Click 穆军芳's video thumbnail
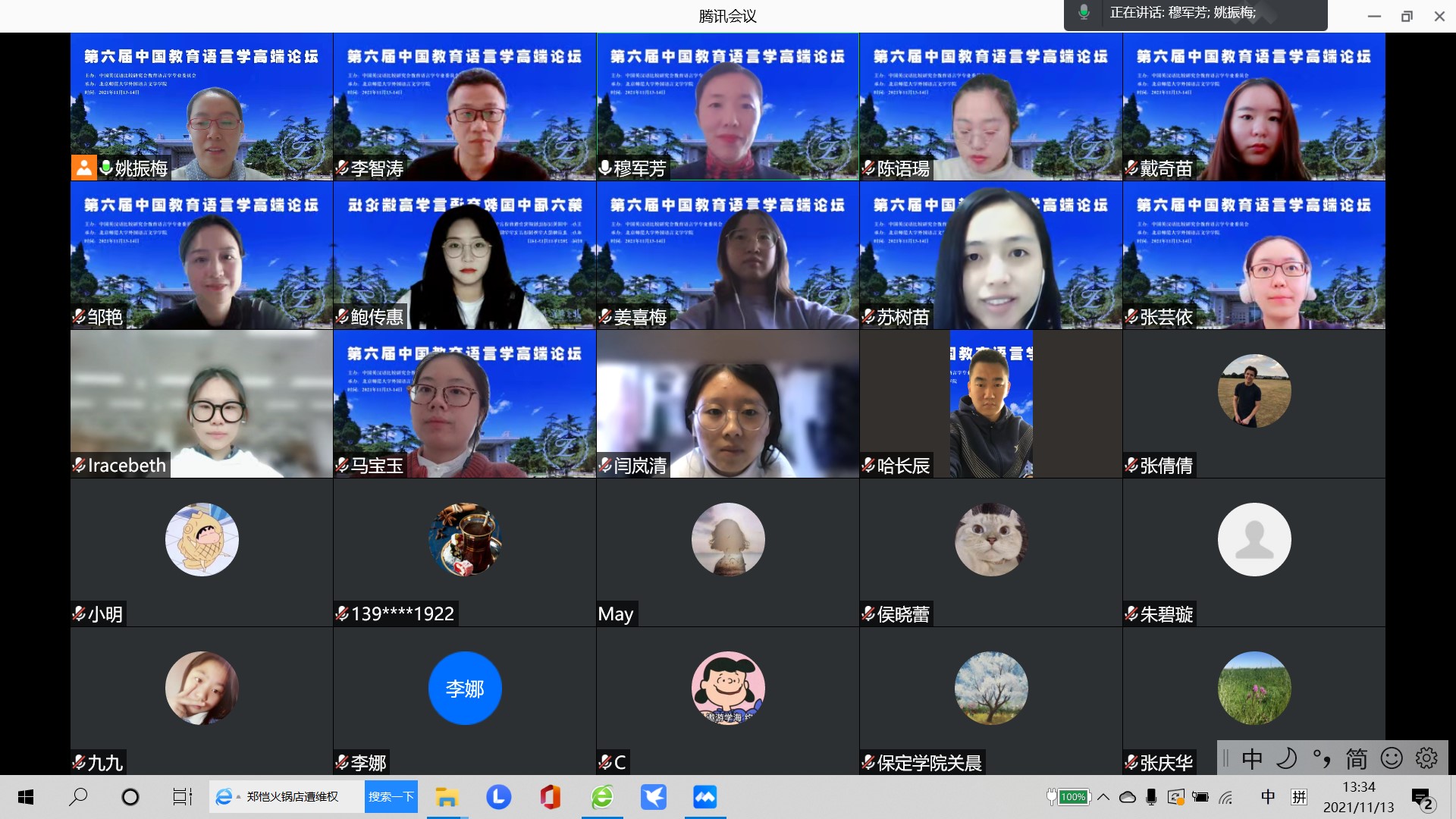Screen dimensions: 1456x819 coord(727,106)
